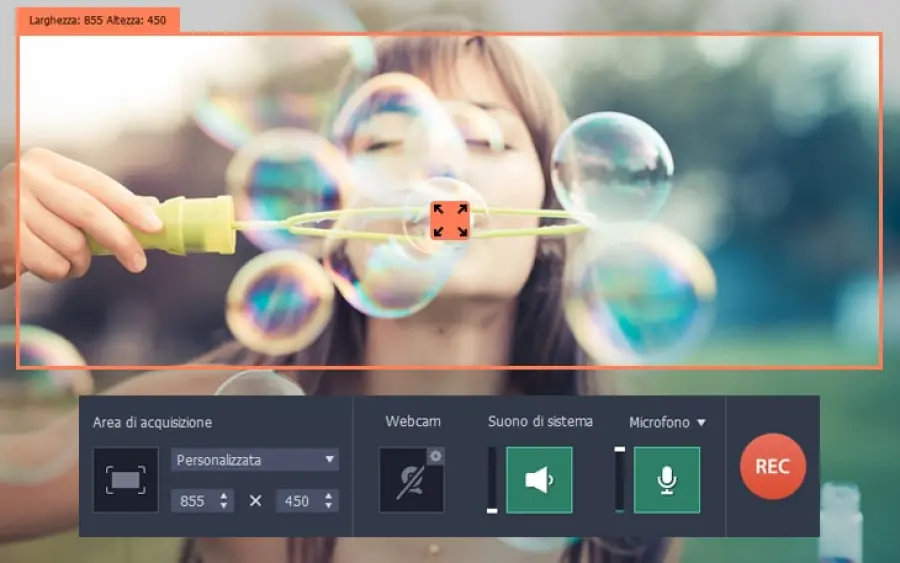Click the orange move handle in frame center

[450, 220]
